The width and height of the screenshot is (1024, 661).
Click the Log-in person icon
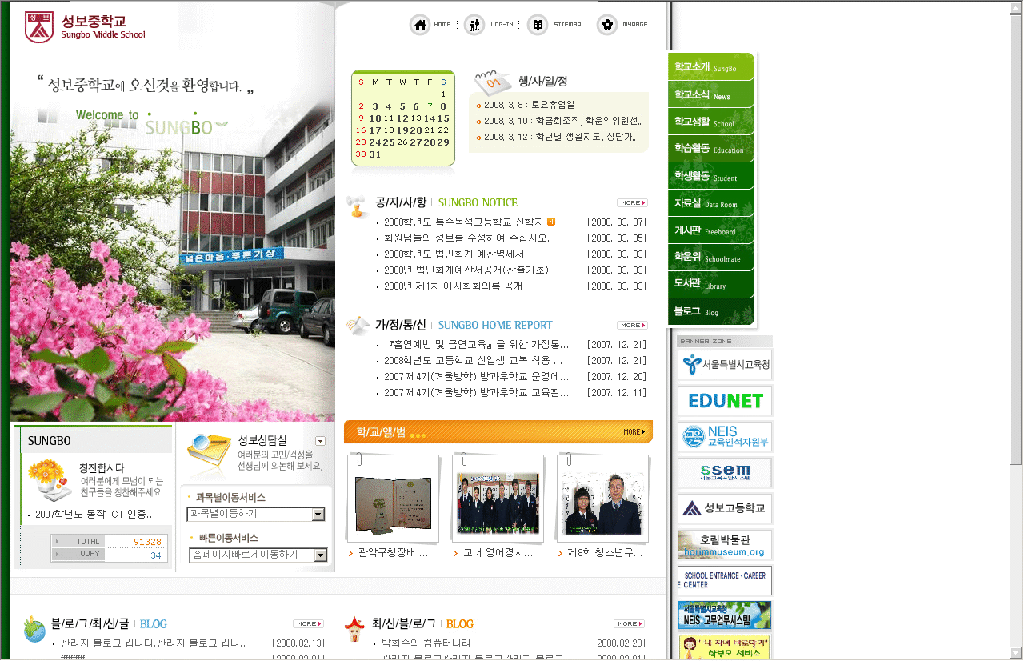pos(474,25)
